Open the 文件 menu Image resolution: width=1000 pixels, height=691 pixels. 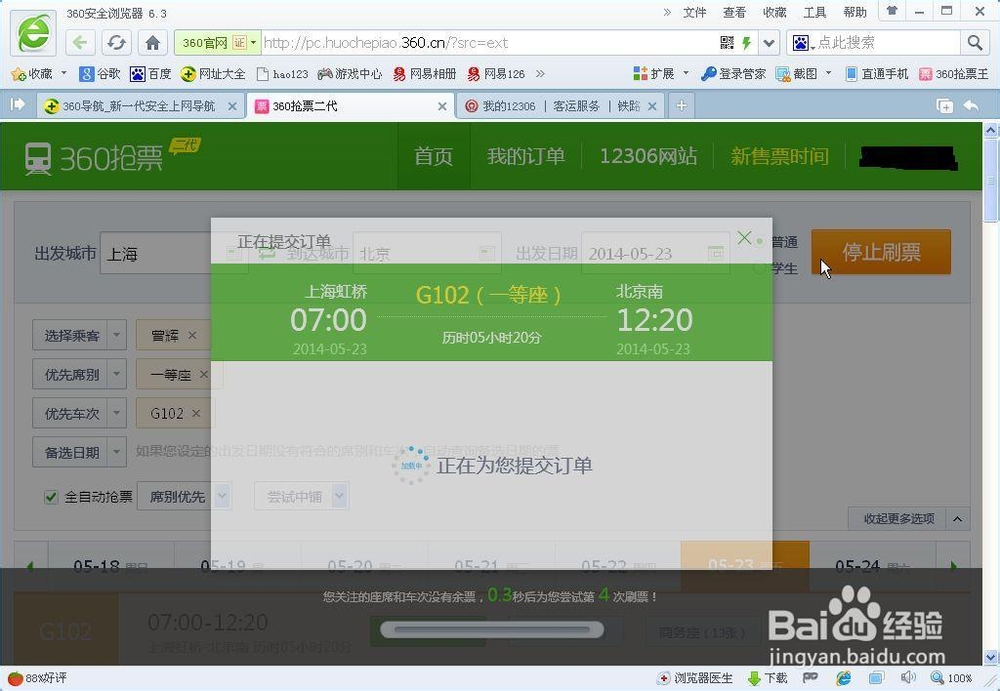695,12
